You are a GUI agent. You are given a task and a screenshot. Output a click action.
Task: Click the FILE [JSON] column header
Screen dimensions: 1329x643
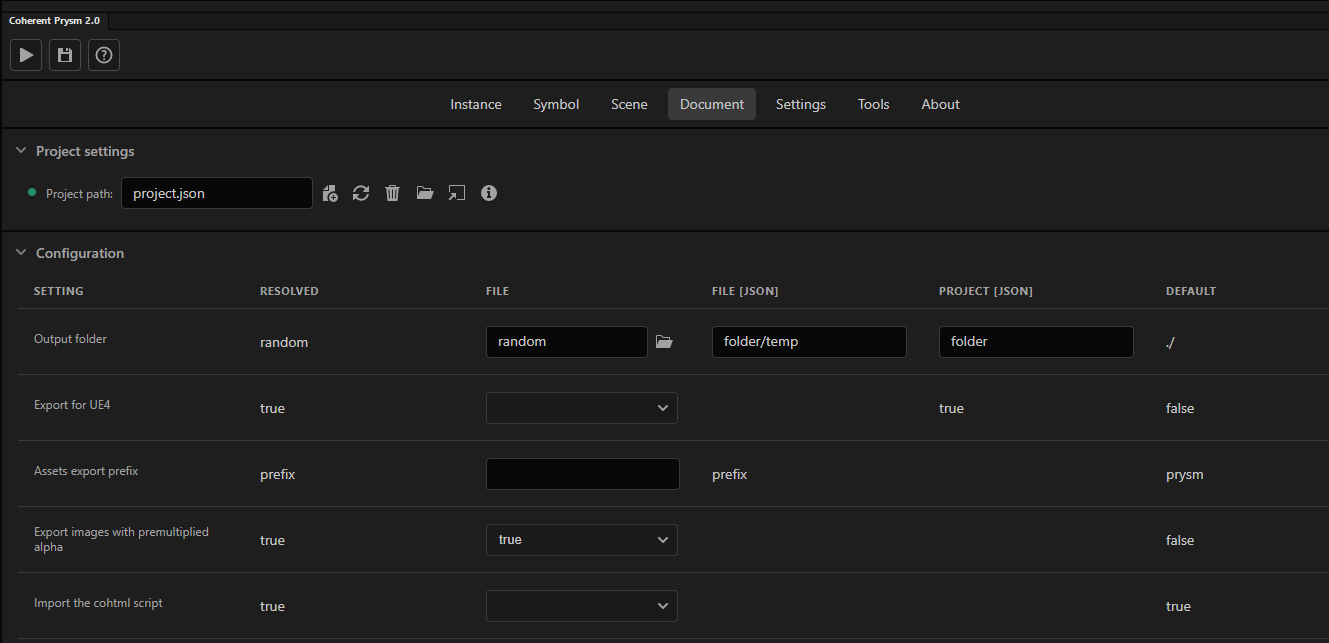pos(745,291)
